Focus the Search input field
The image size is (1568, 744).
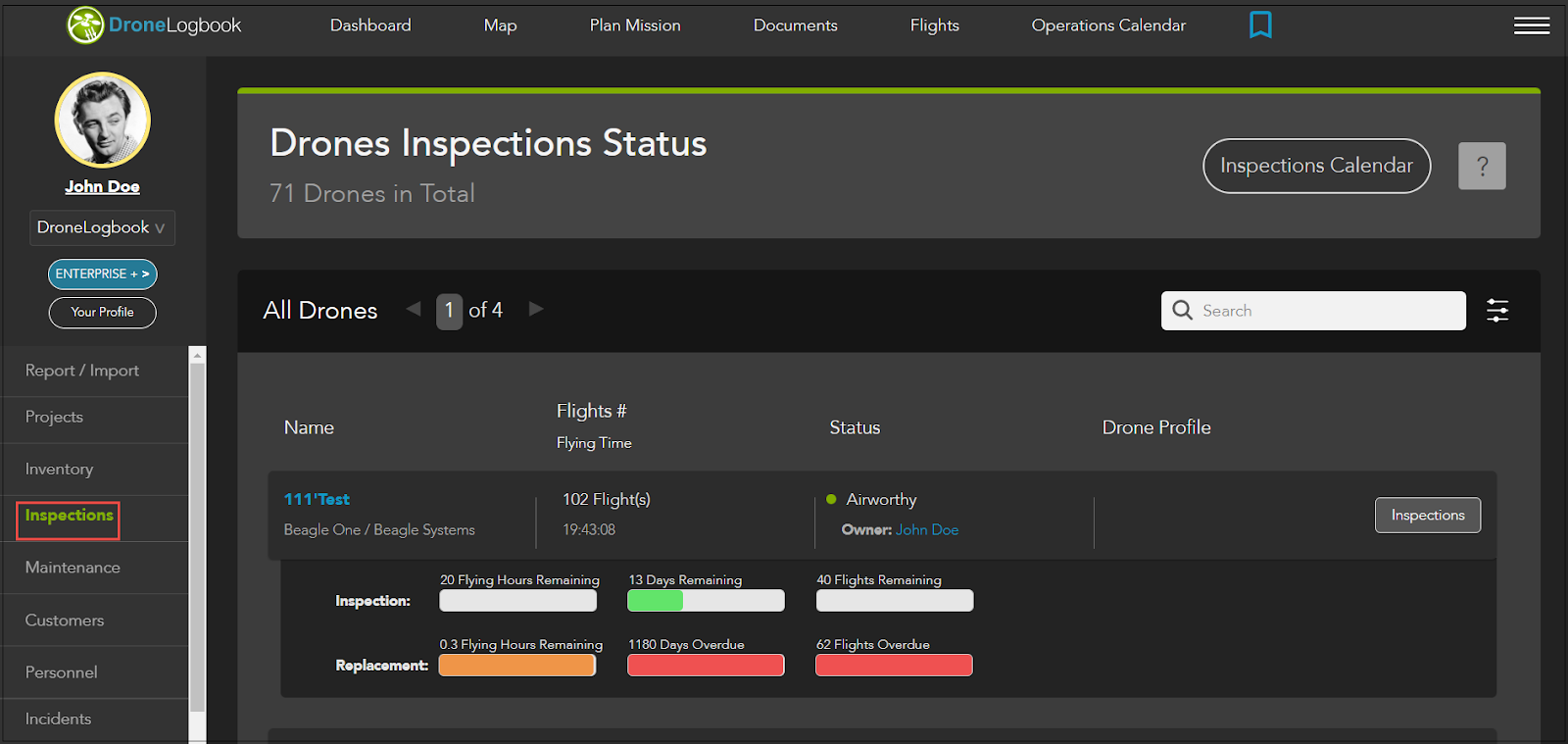(x=1313, y=311)
